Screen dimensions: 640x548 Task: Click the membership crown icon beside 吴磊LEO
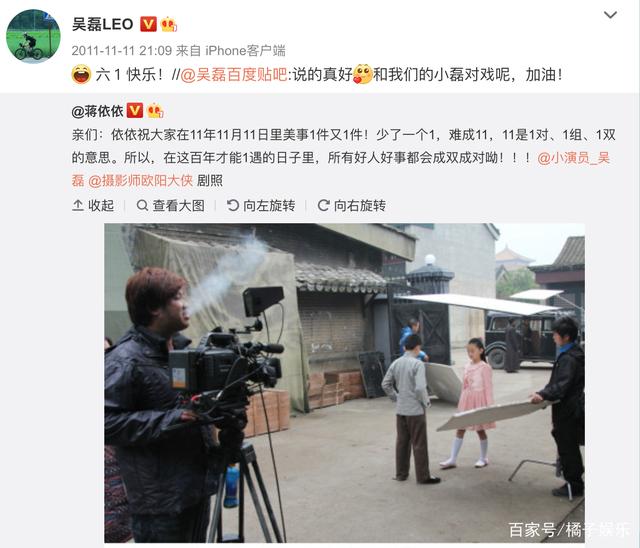pos(169,24)
